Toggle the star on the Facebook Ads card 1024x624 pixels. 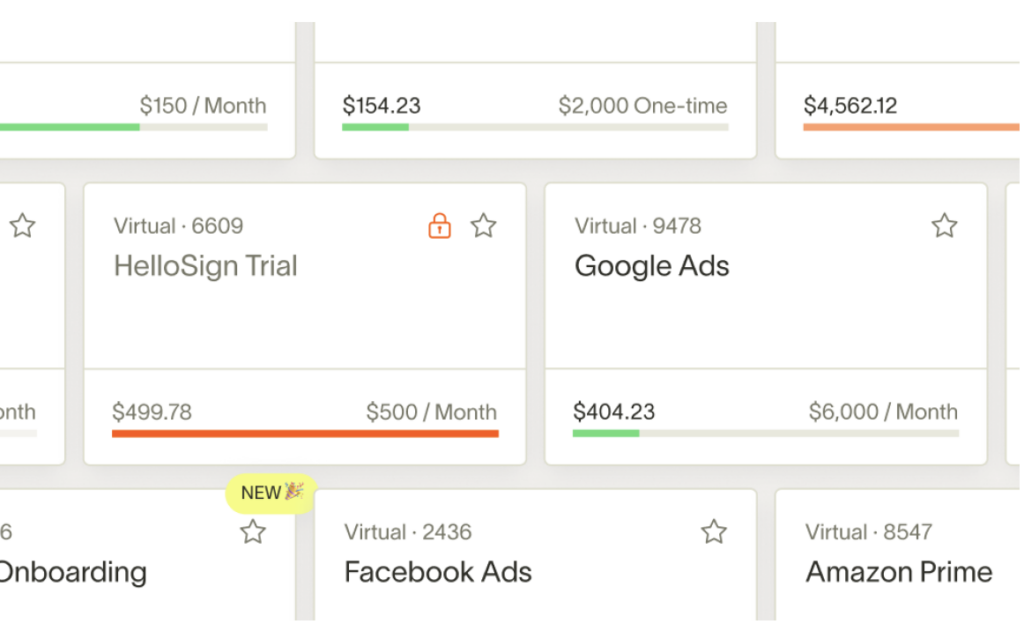coord(714,532)
